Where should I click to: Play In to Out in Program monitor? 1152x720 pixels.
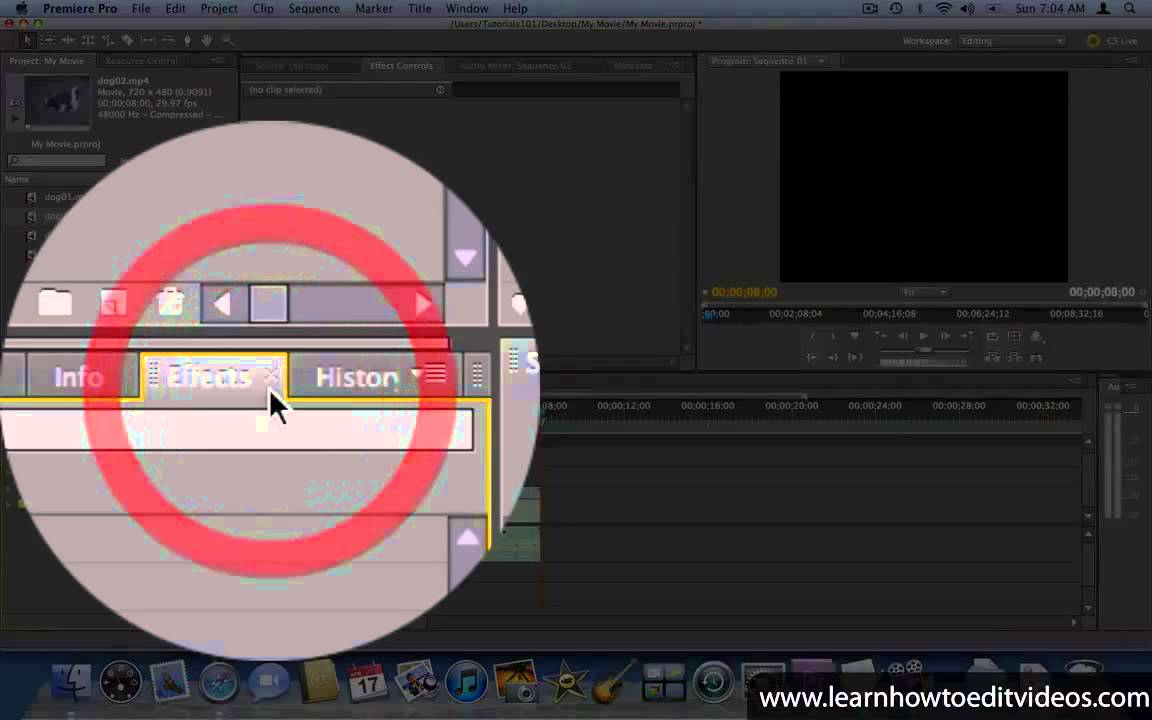(x=854, y=358)
